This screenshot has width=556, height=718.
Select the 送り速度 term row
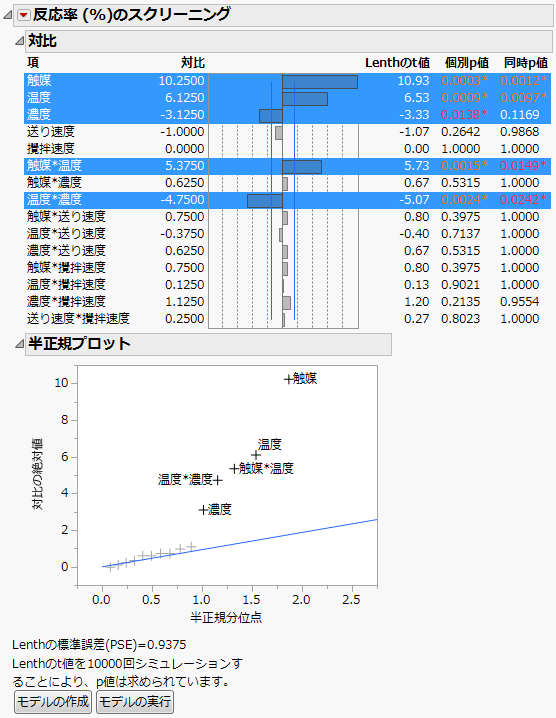pos(287,132)
